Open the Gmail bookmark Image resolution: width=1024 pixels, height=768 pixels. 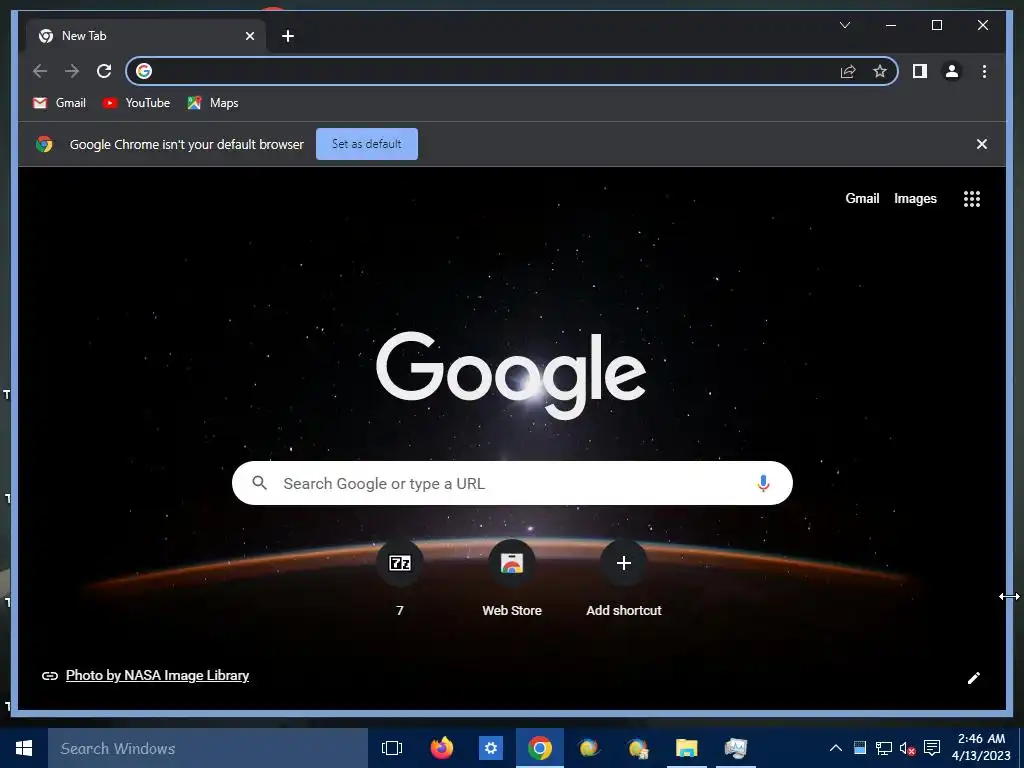click(x=59, y=103)
